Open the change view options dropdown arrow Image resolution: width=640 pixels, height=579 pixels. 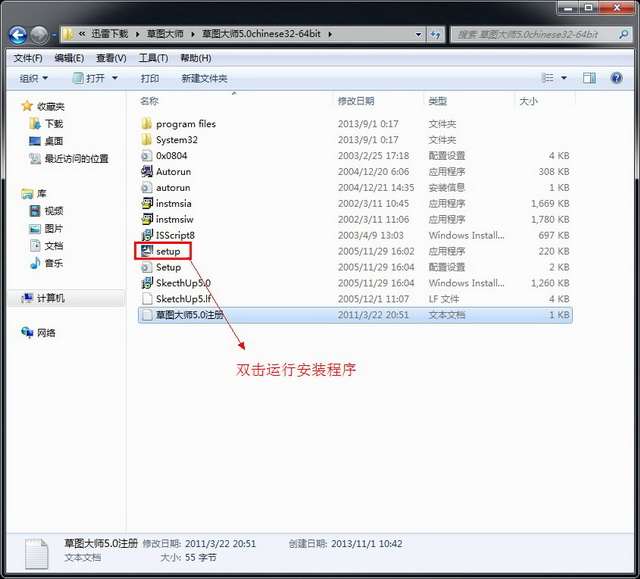point(564,78)
